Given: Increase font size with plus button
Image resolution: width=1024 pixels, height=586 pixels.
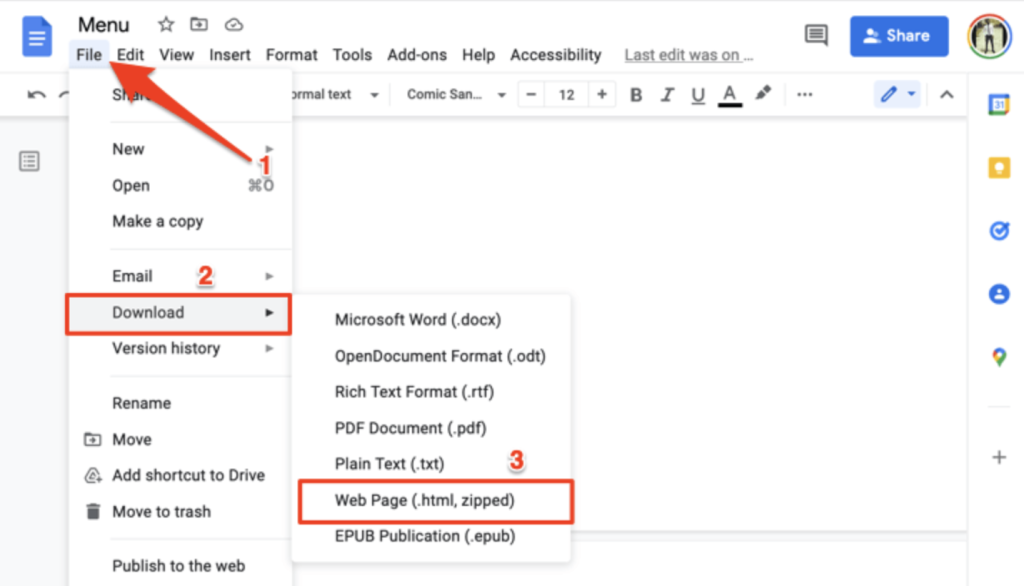Looking at the screenshot, I should (601, 95).
